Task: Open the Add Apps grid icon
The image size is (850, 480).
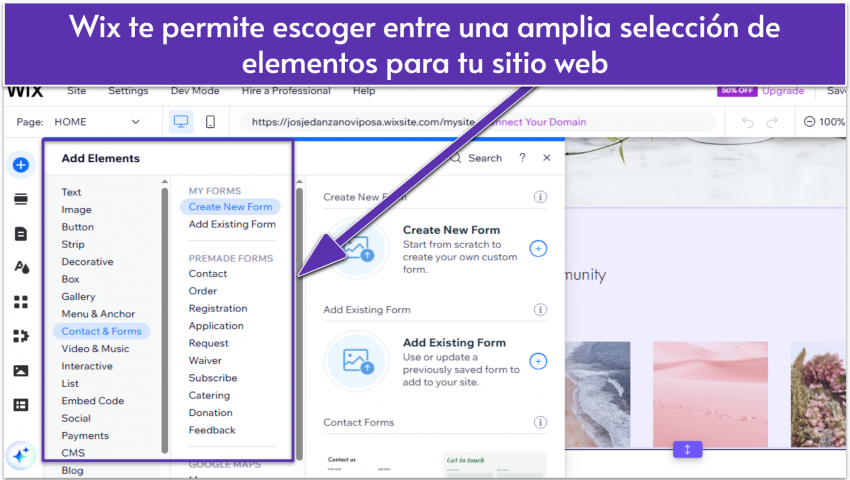Action: coord(21,302)
